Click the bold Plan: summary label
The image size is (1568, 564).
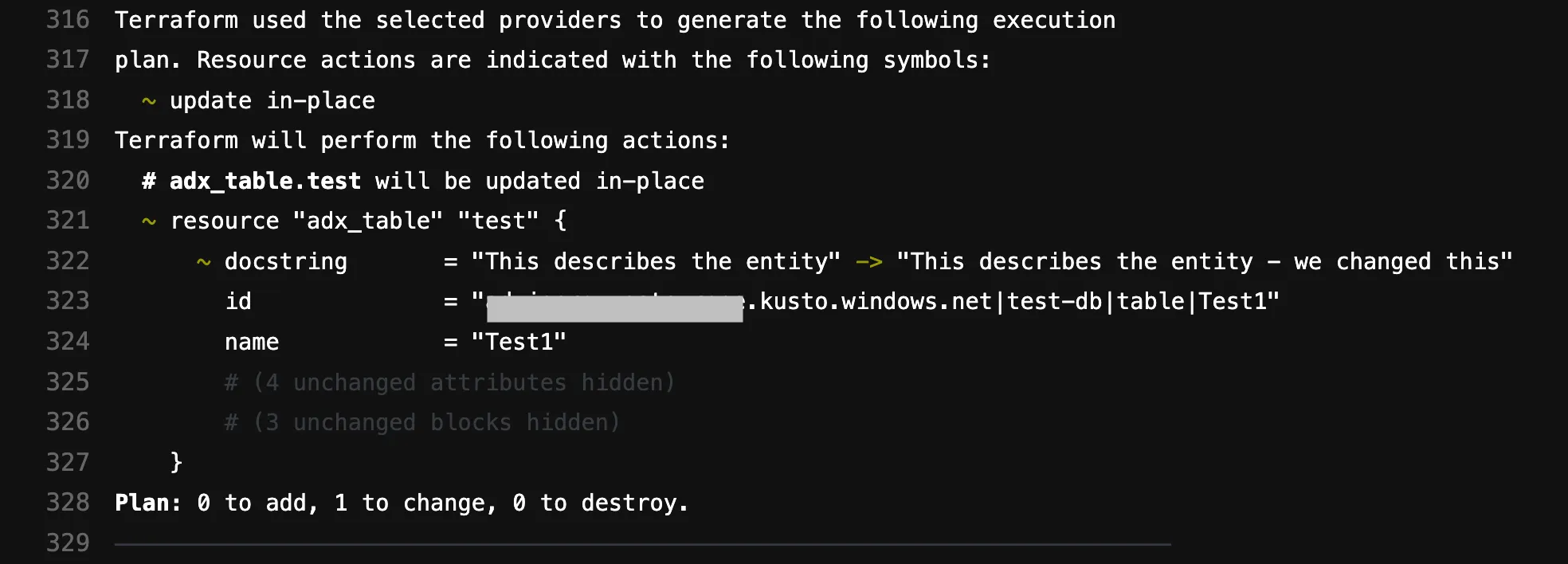tap(148, 503)
